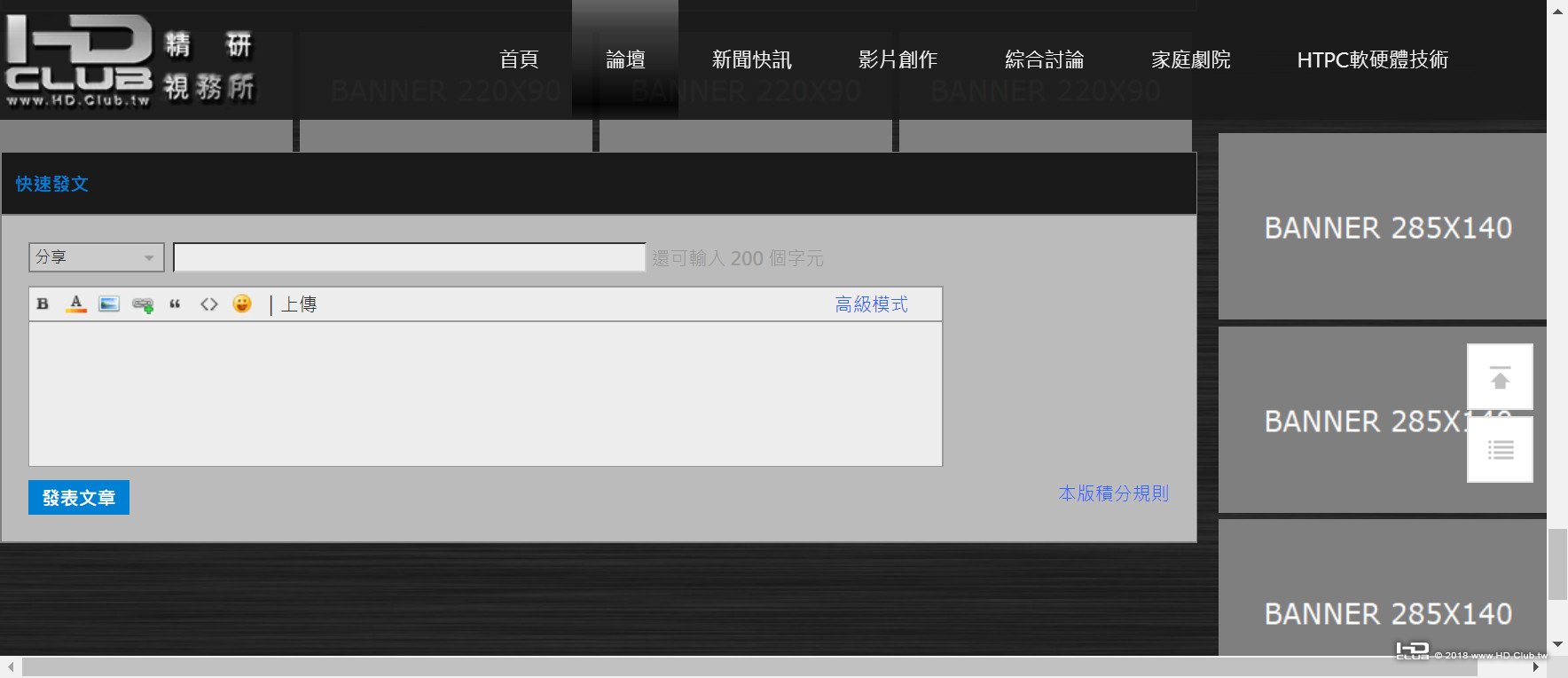Click the horizontal scrollbar left arrow
Screen dimensions: 1568x678
tap(10, 667)
